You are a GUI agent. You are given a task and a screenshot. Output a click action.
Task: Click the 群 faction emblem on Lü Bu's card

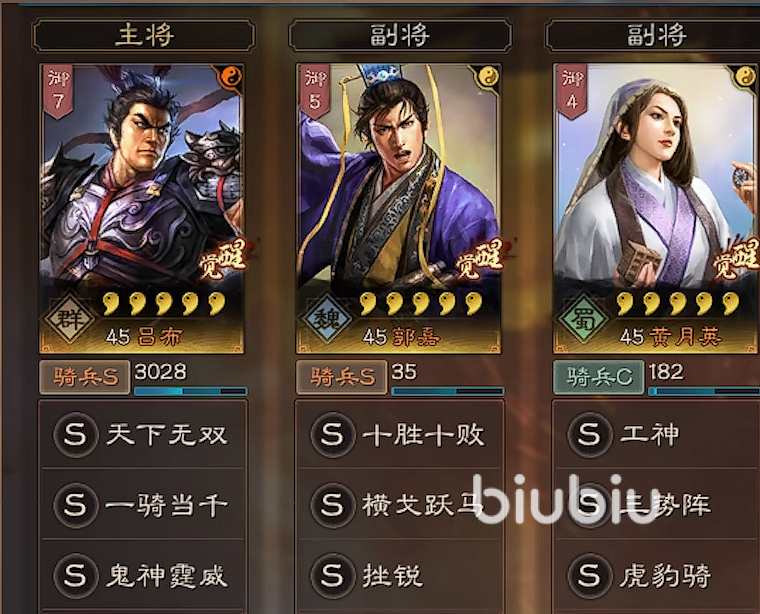pos(69,319)
